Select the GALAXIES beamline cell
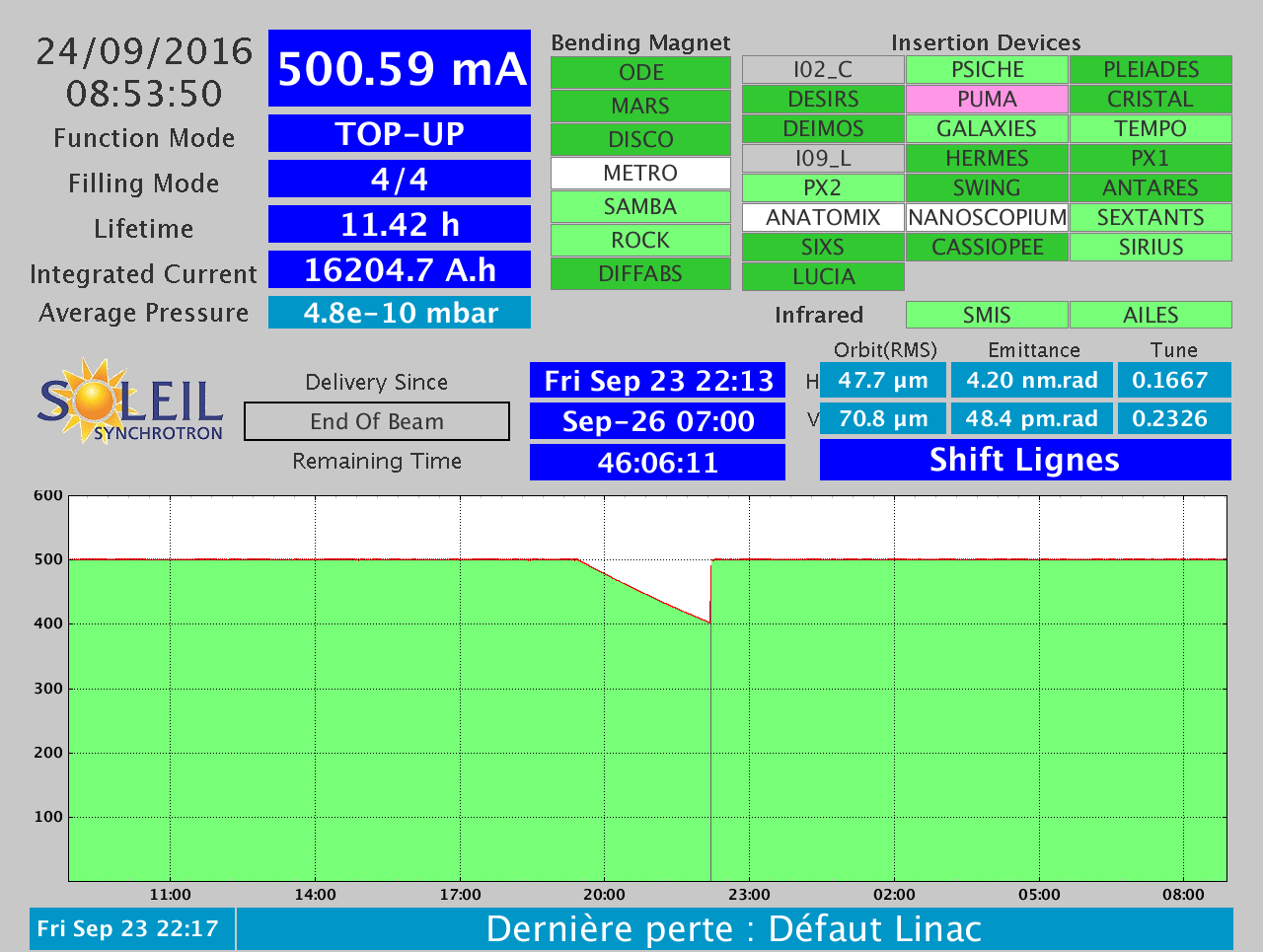 pos(987,129)
